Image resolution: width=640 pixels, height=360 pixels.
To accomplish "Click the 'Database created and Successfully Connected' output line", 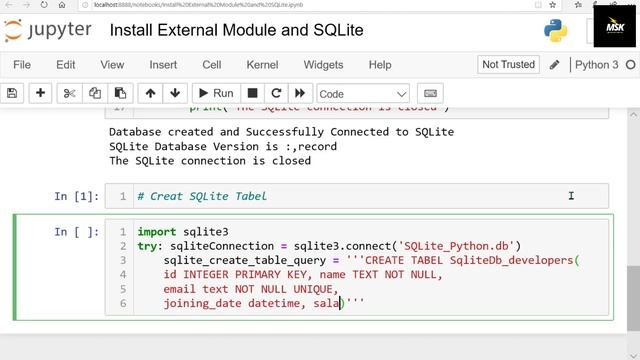I will [x=281, y=132].
